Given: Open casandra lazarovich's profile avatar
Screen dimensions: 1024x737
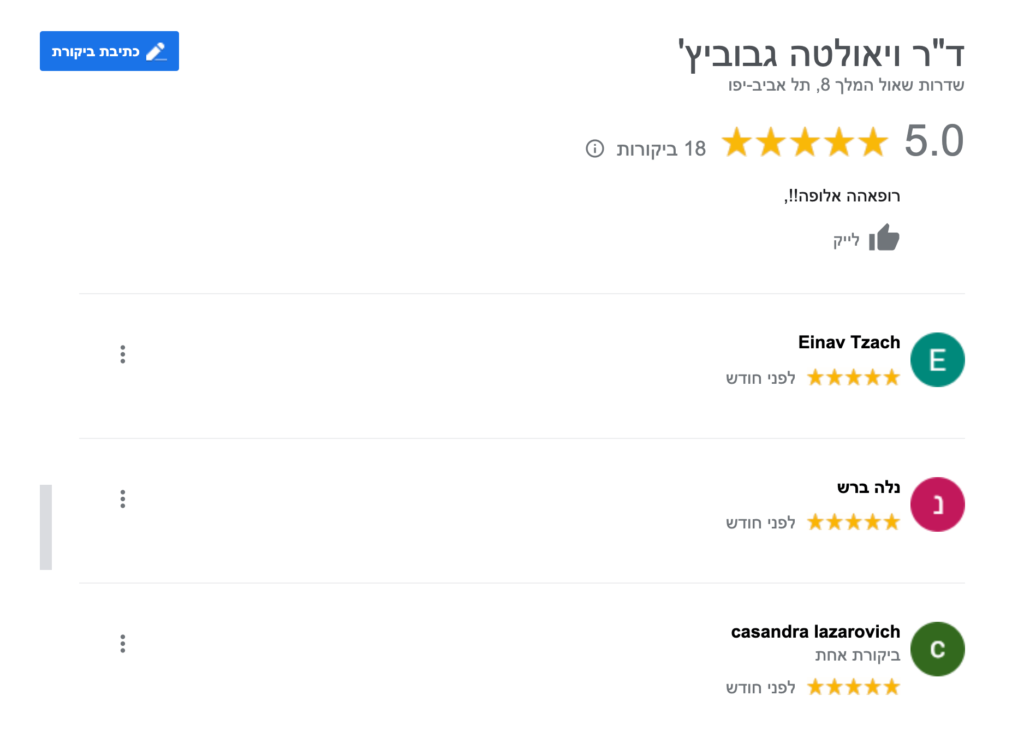Looking at the screenshot, I should pyautogui.click(x=937, y=649).
